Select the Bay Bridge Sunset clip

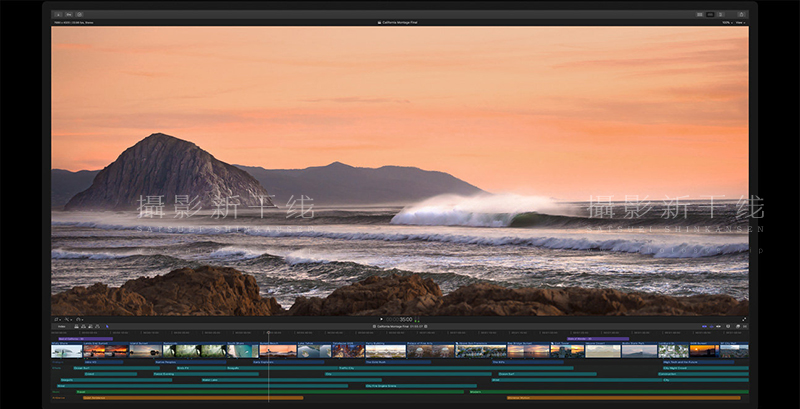pyautogui.click(x=529, y=350)
